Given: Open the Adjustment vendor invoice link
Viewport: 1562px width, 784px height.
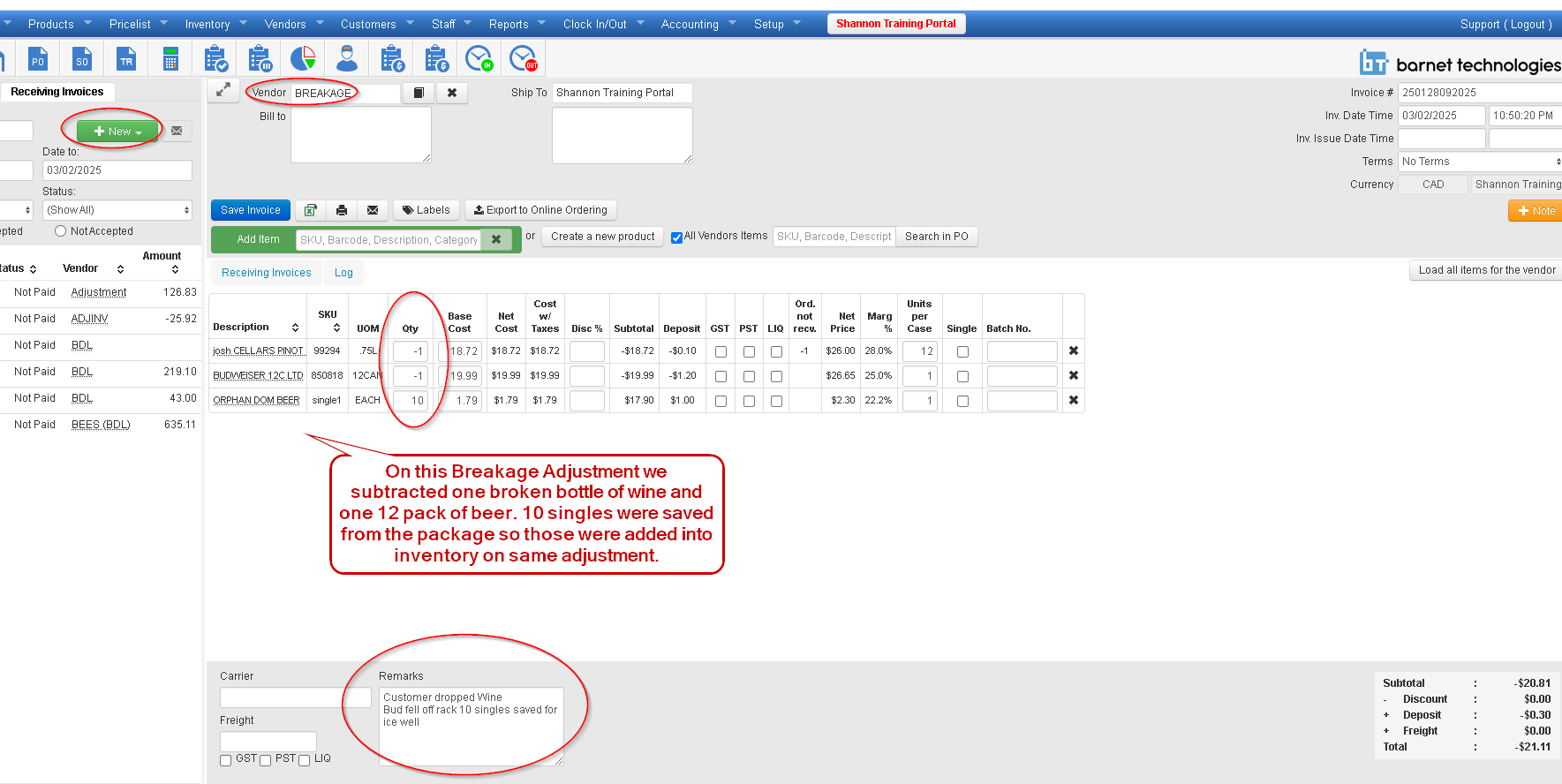Looking at the screenshot, I should 99,292.
